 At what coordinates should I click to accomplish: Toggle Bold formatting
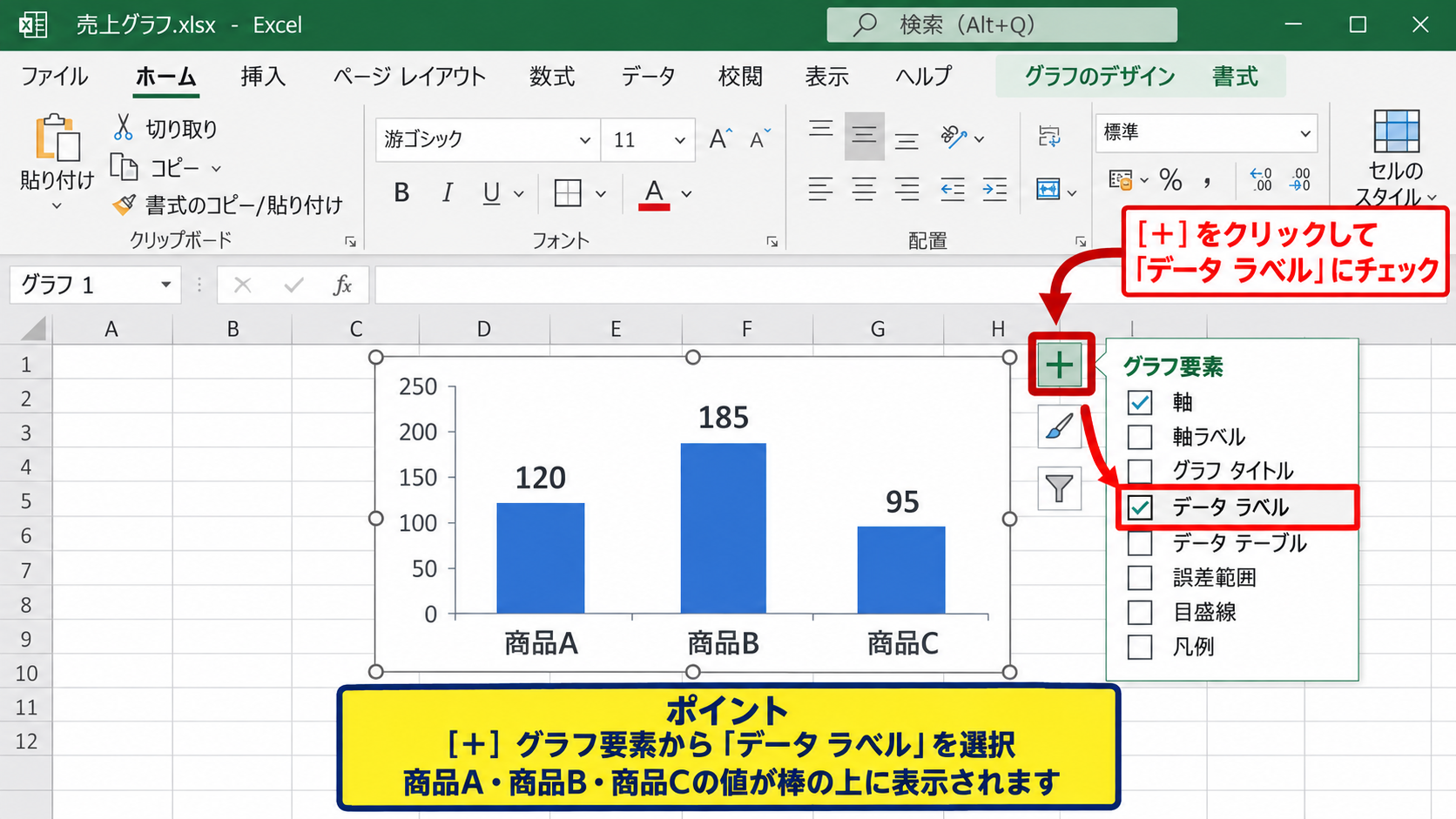tap(401, 192)
